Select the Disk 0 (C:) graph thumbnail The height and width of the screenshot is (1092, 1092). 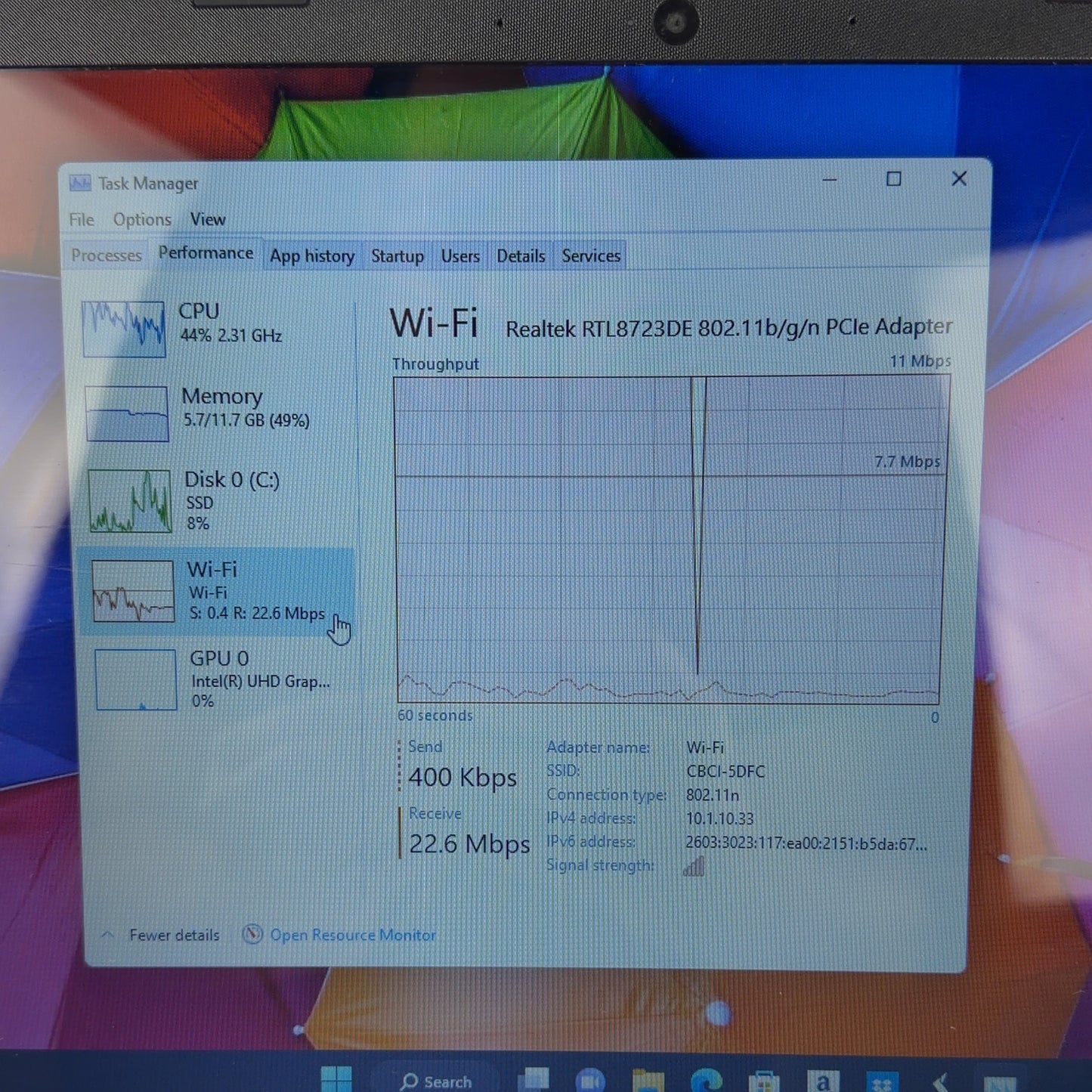pos(131,501)
